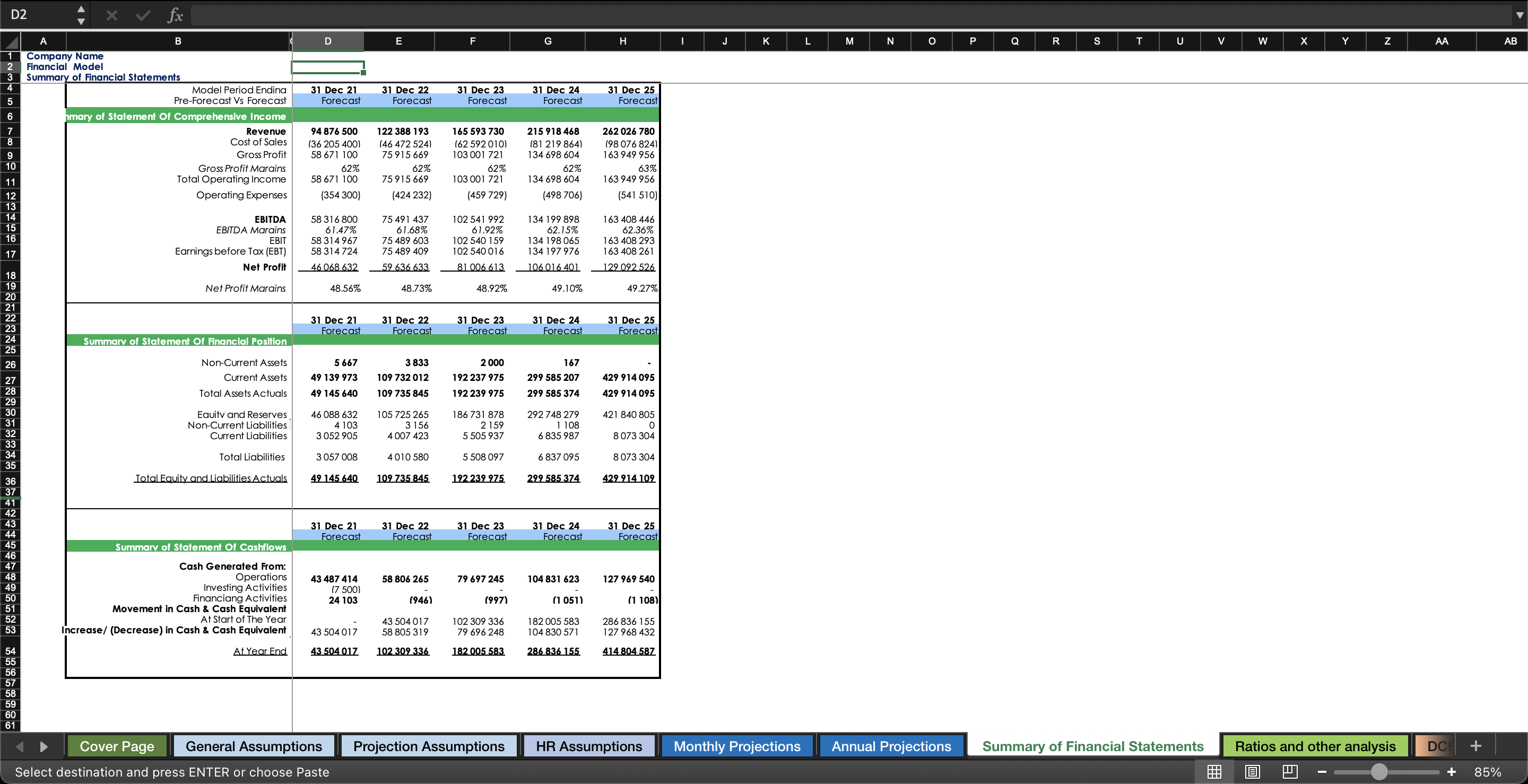1528x784 pixels.
Task: Click the left sheet-navigation arrow
Action: [x=19, y=746]
